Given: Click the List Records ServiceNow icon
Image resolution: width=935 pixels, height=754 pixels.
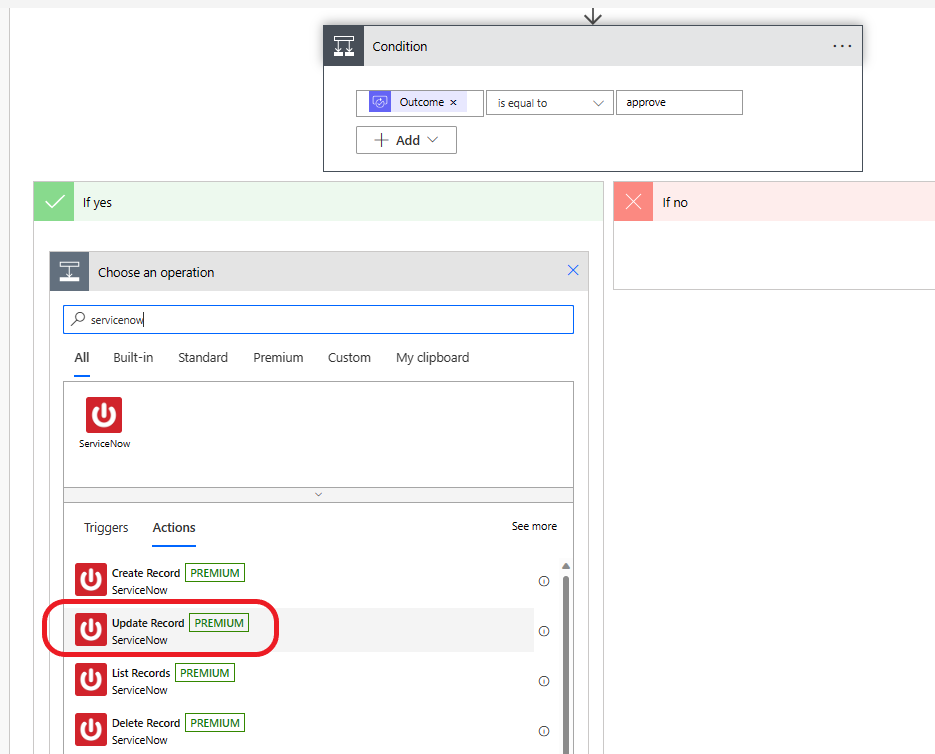Looking at the screenshot, I should click(91, 679).
